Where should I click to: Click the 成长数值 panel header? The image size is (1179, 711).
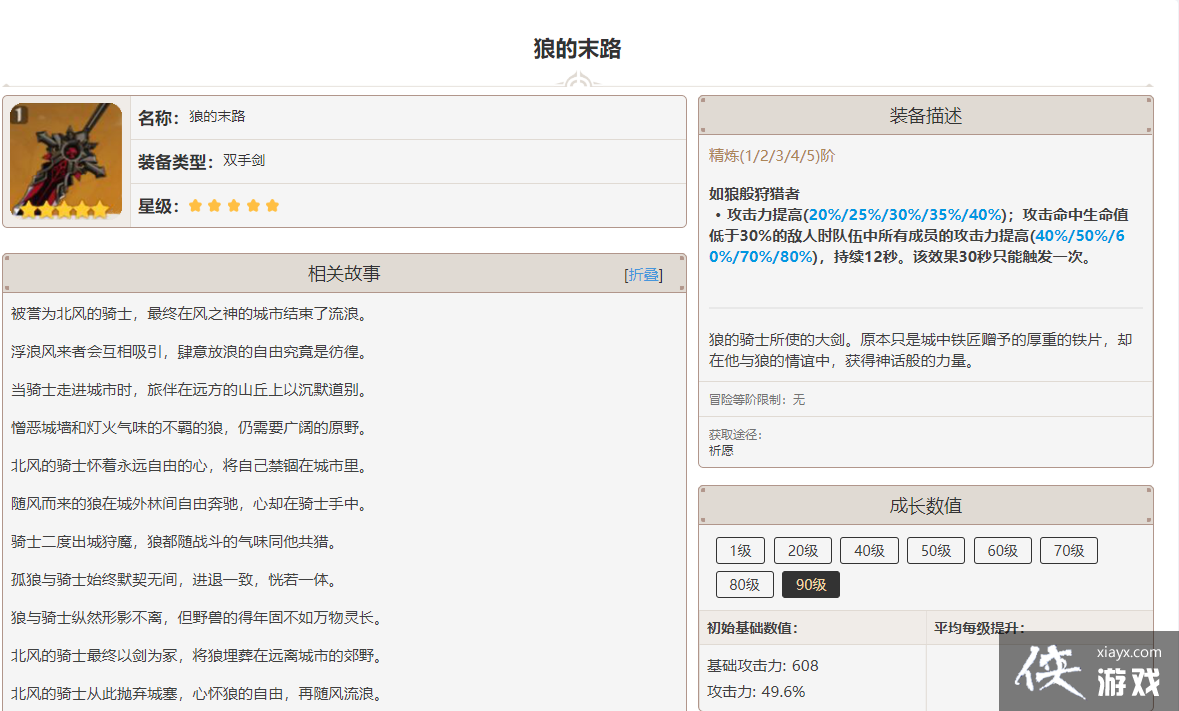coord(925,506)
